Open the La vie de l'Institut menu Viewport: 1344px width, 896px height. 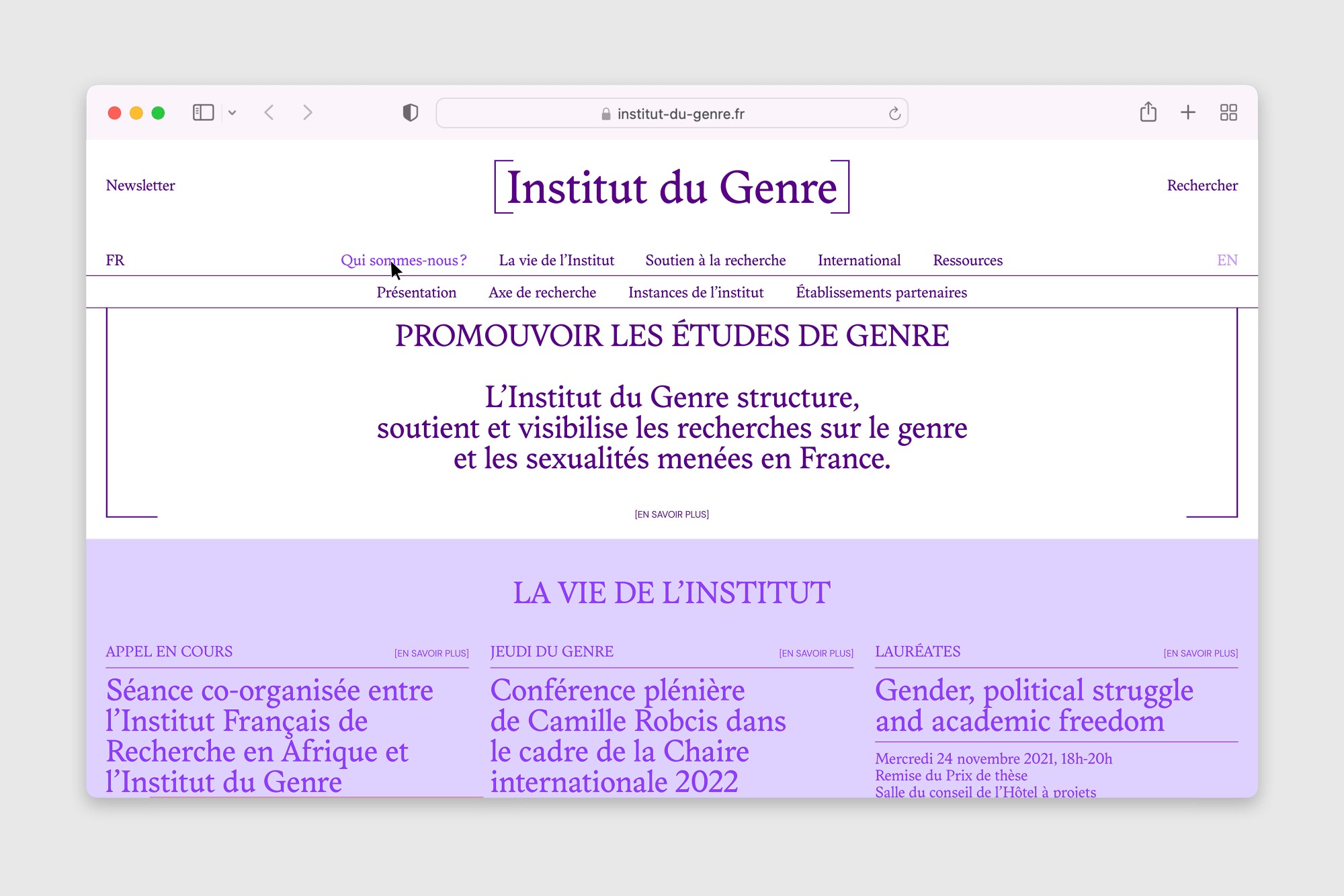click(x=556, y=260)
